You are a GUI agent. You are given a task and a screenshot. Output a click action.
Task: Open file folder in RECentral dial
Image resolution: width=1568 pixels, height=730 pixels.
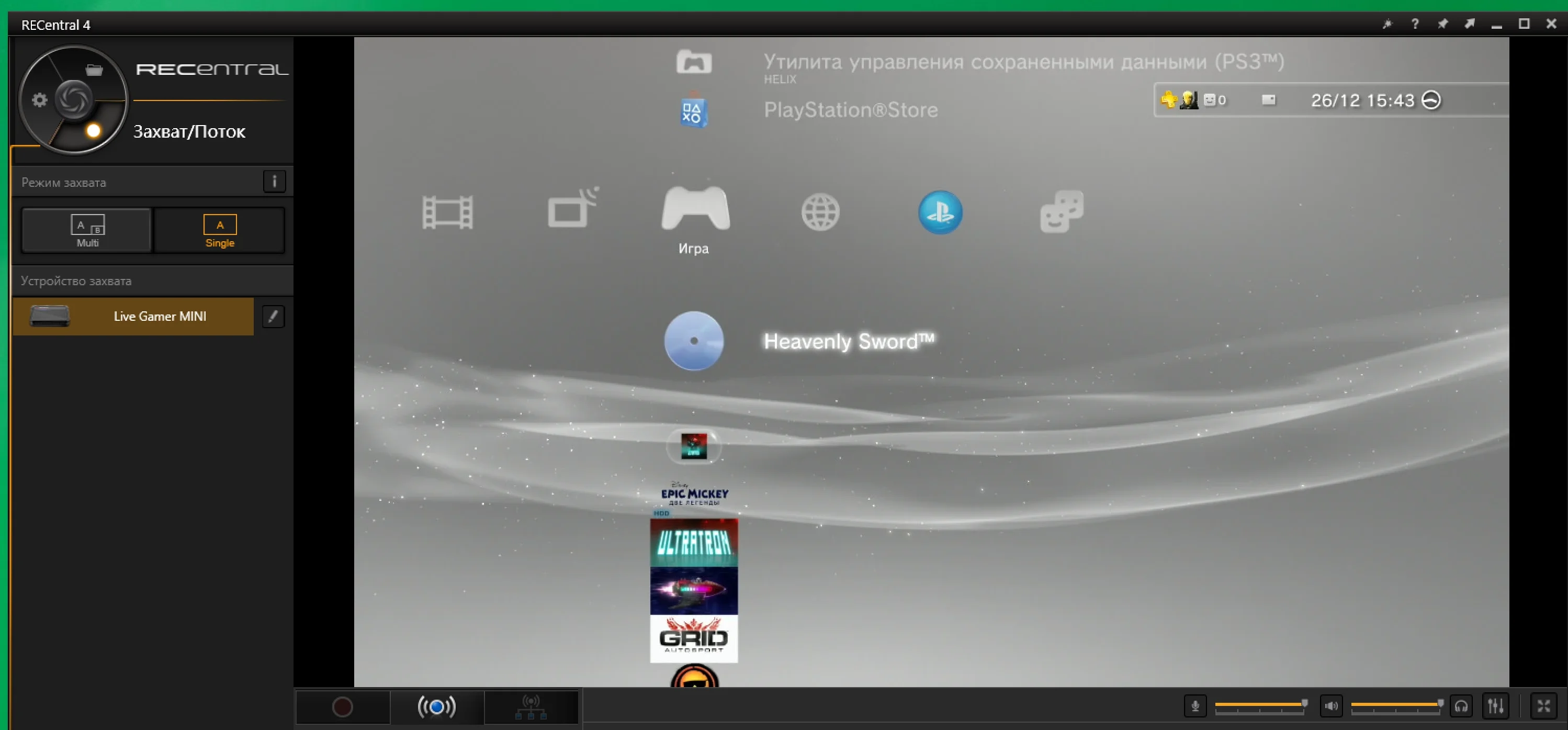point(94,70)
